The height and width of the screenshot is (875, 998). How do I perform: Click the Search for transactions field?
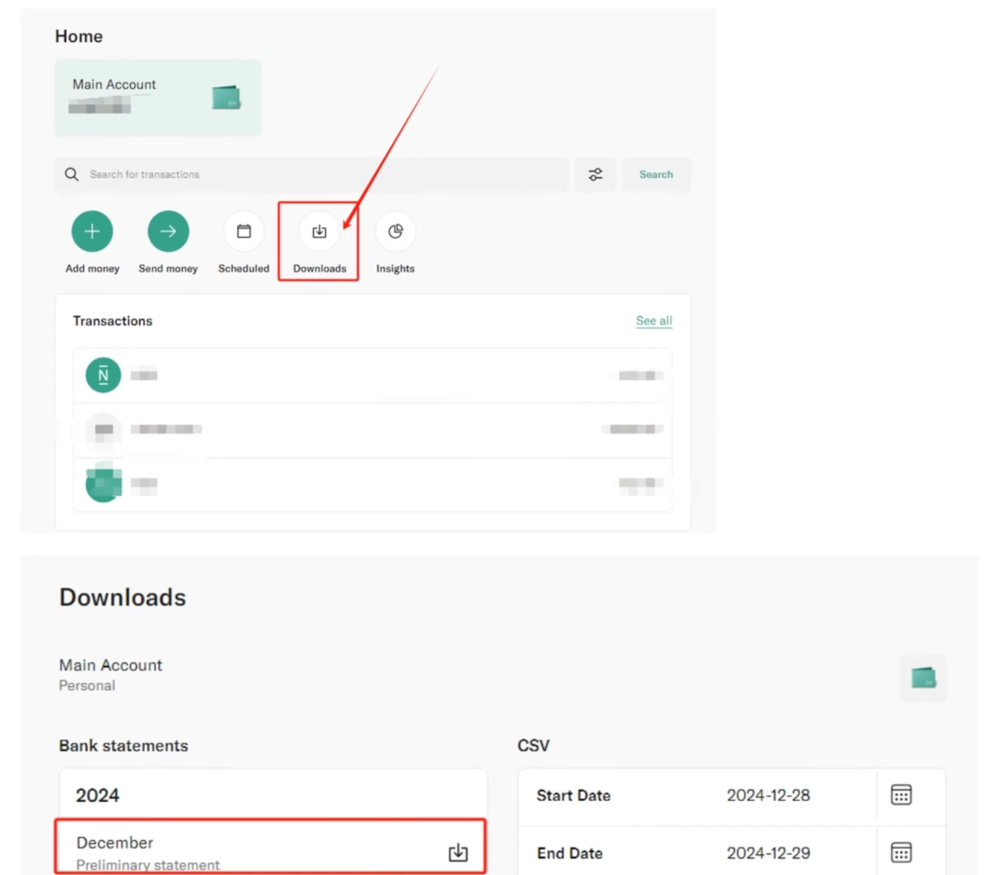point(312,175)
